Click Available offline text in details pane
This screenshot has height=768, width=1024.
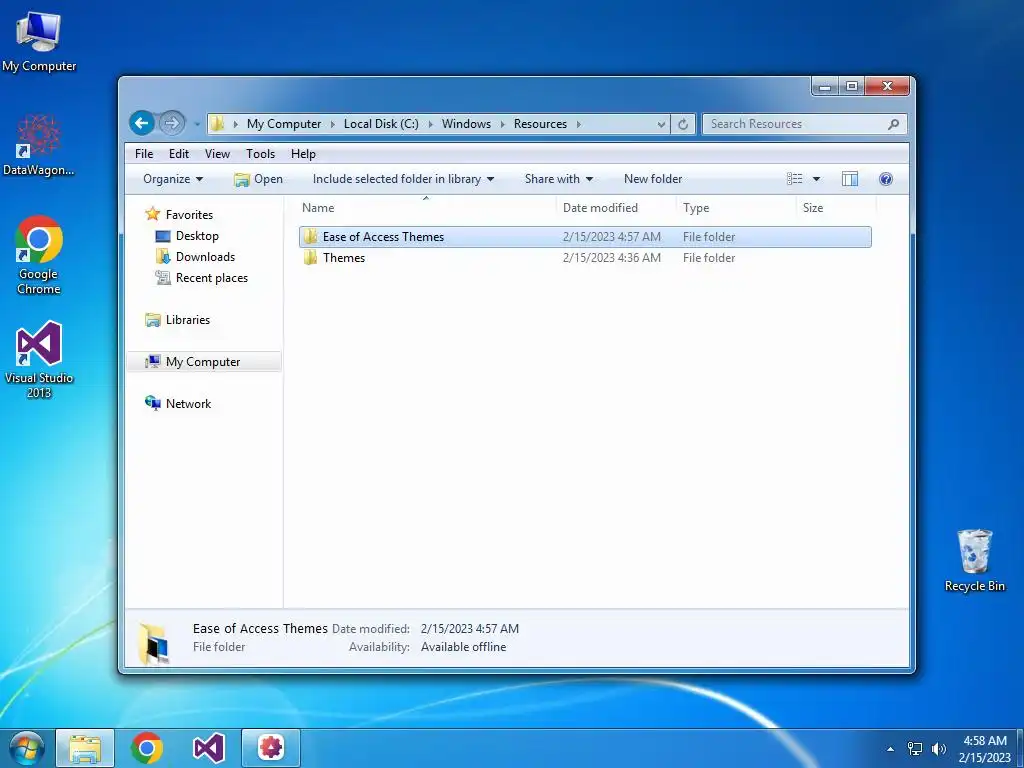click(463, 647)
